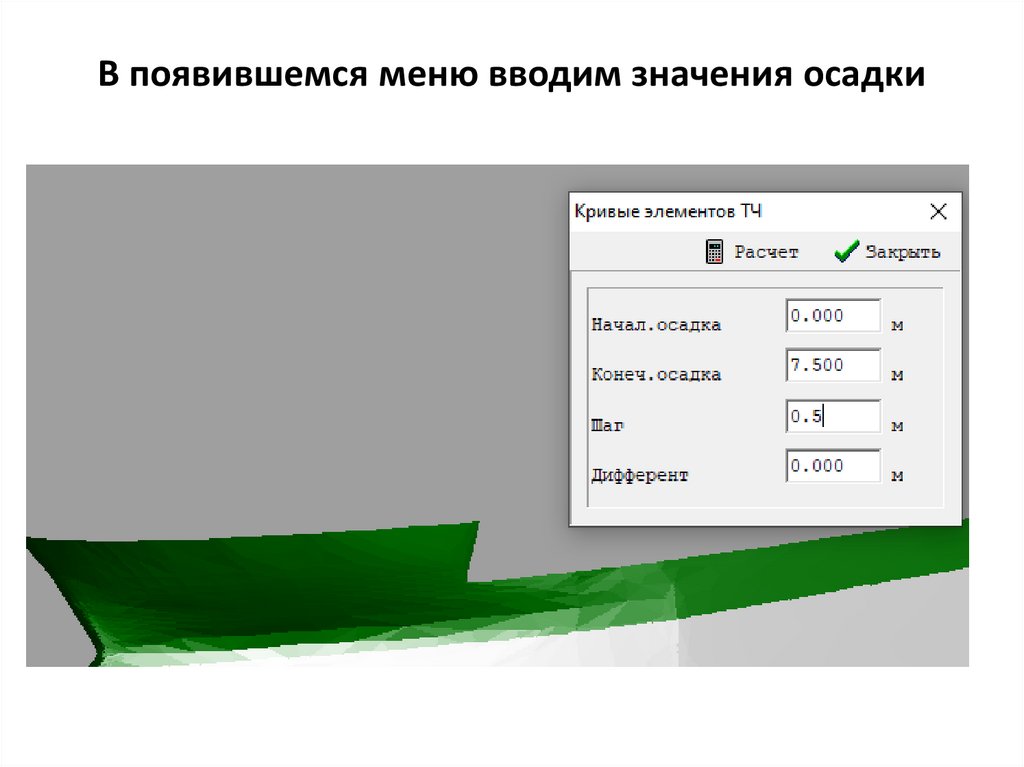Run calculation with the Расчет button
Screen dimensions: 1024x767
pos(752,252)
